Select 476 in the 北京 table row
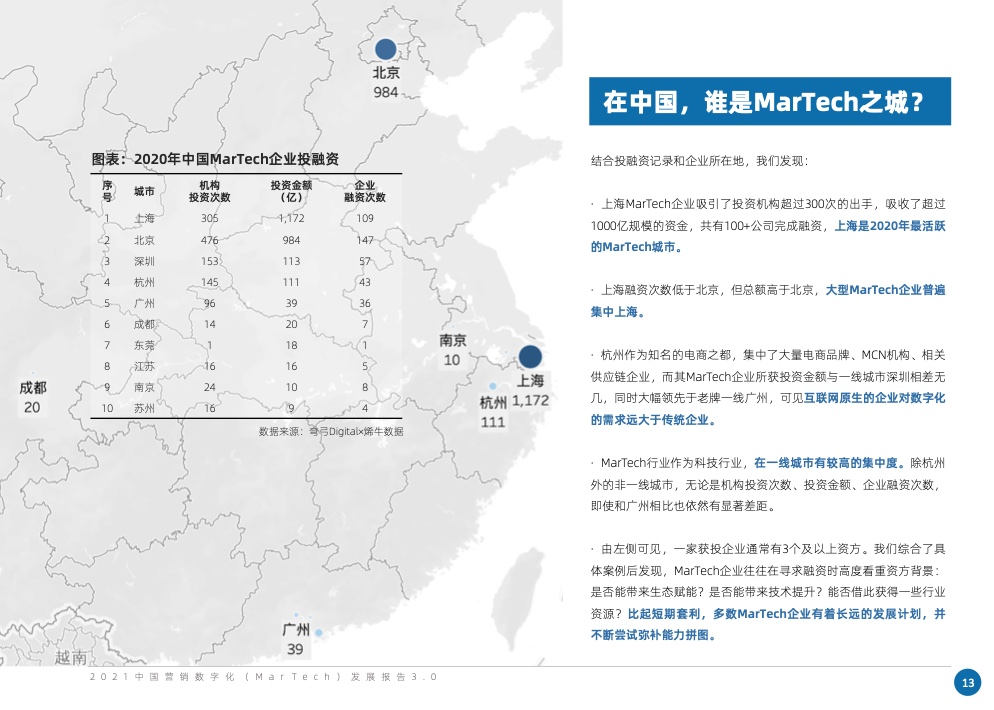The width and height of the screenshot is (994, 710). [x=209, y=240]
